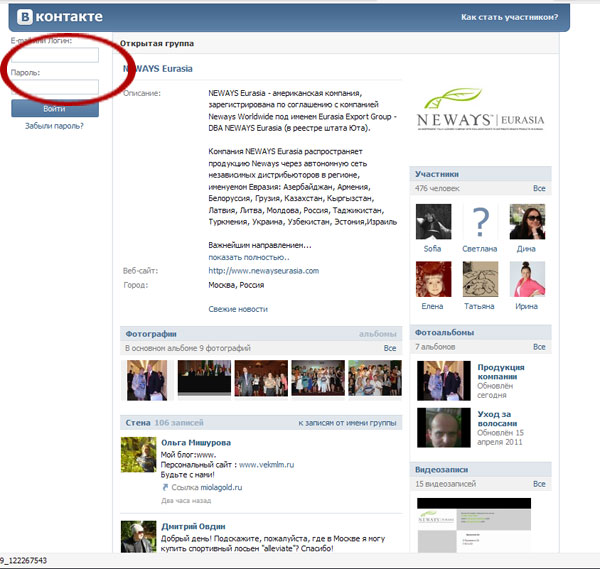The width and height of the screenshot is (600, 569).
Task: Open Дина's member avatar
Action: [x=527, y=222]
